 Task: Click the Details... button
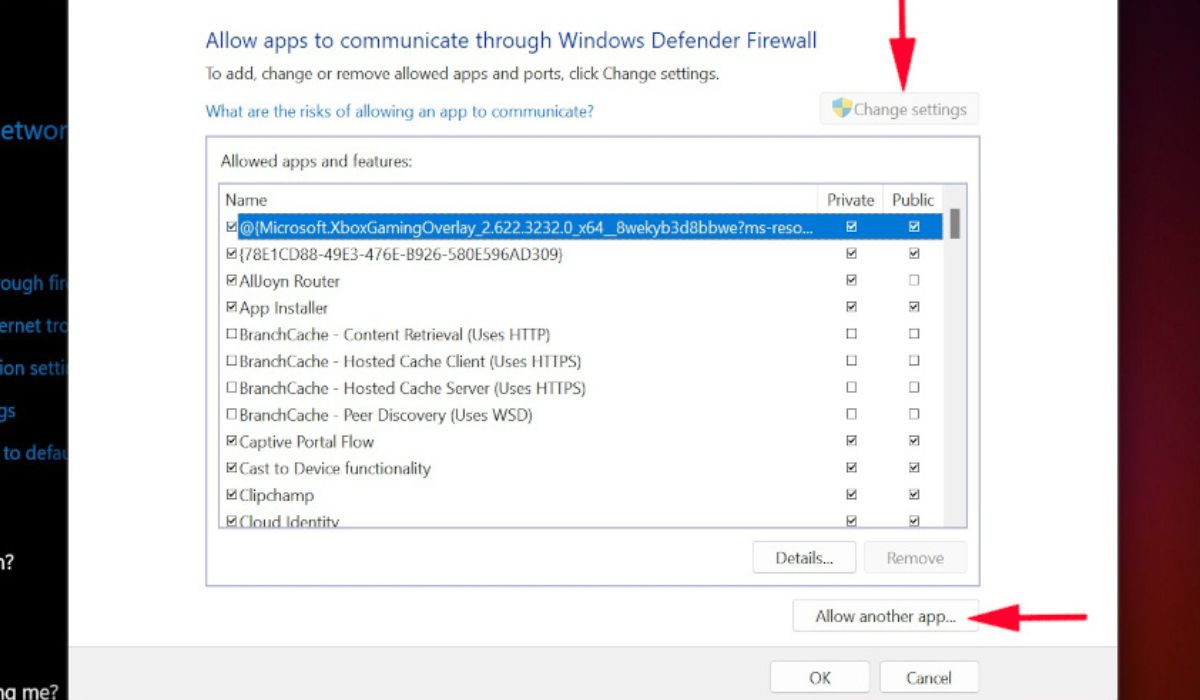click(803, 557)
